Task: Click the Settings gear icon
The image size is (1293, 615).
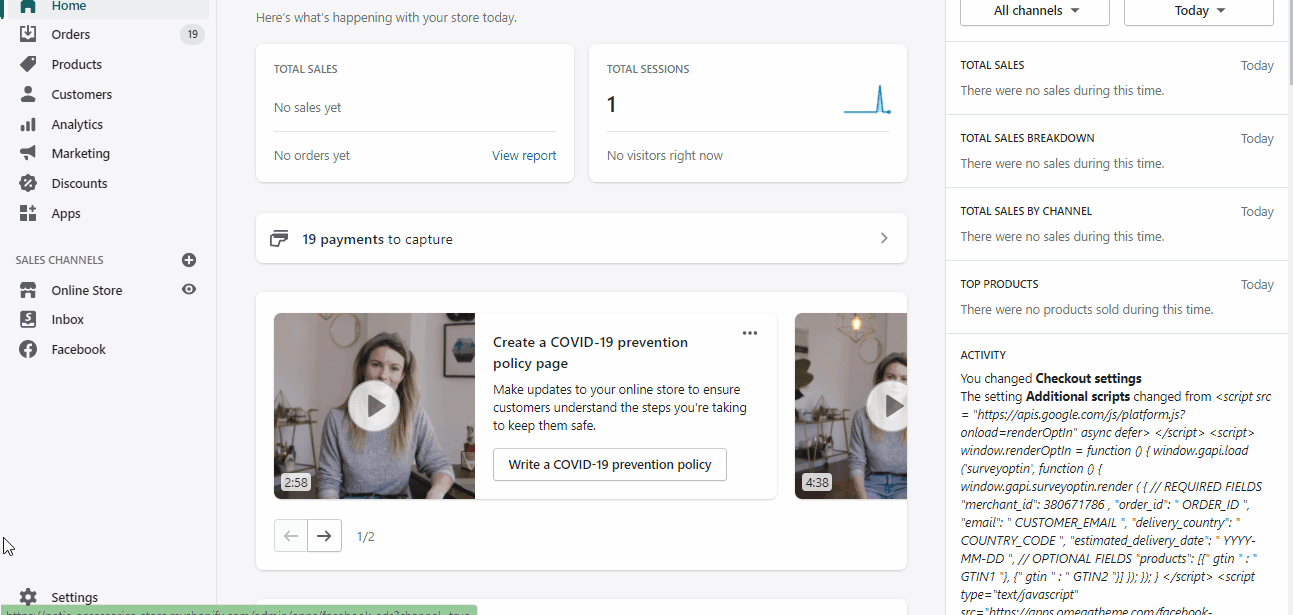Action: (28, 597)
